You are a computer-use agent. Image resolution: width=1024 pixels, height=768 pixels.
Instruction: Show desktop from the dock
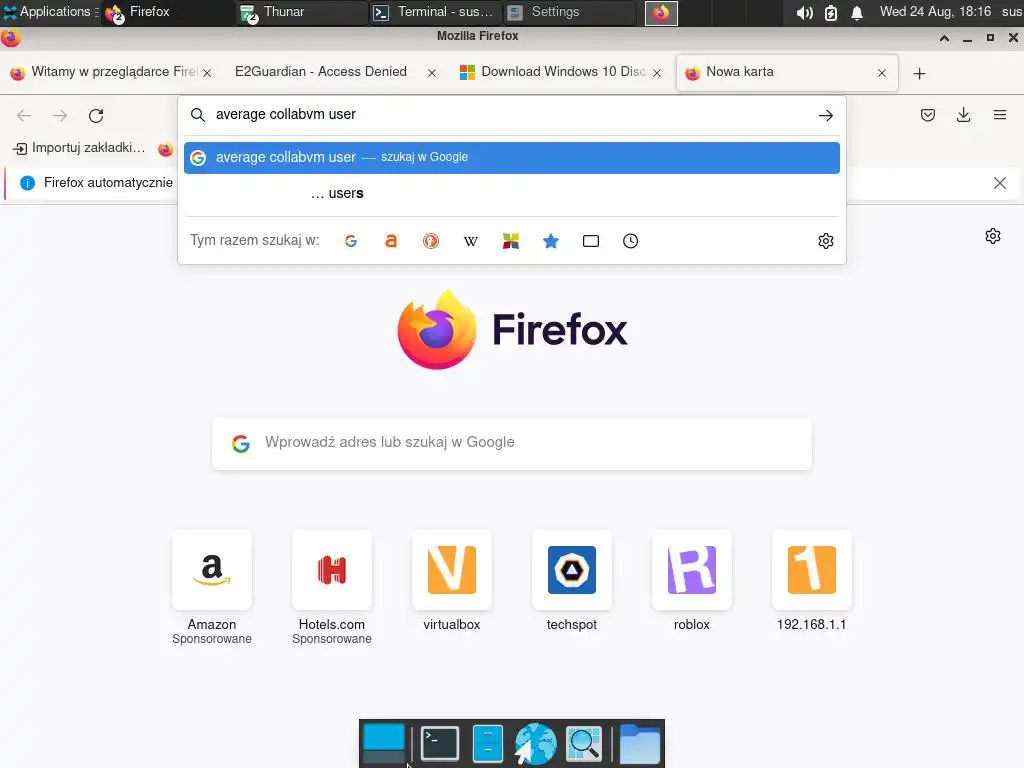tap(384, 744)
